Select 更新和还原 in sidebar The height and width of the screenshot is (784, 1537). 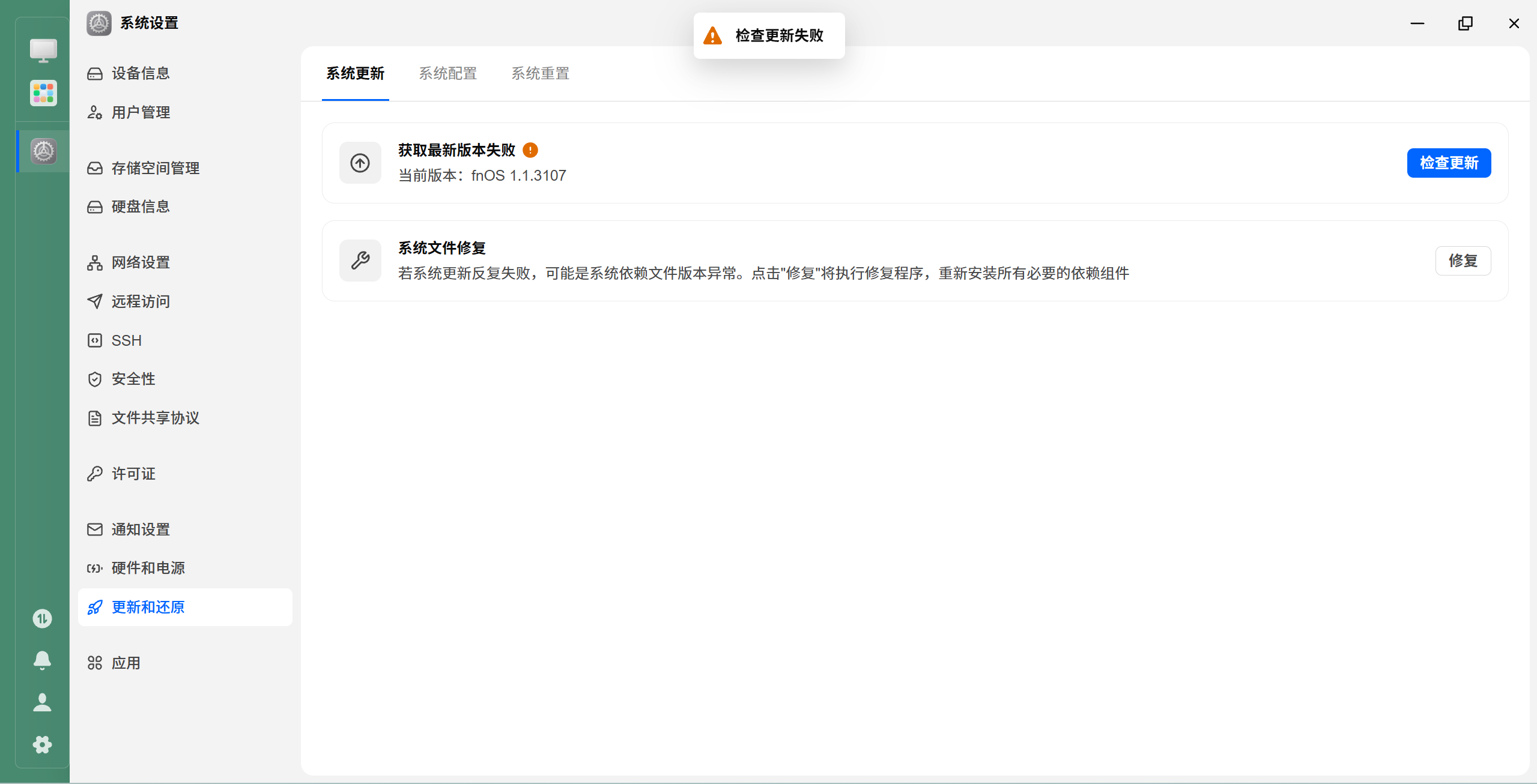click(185, 608)
